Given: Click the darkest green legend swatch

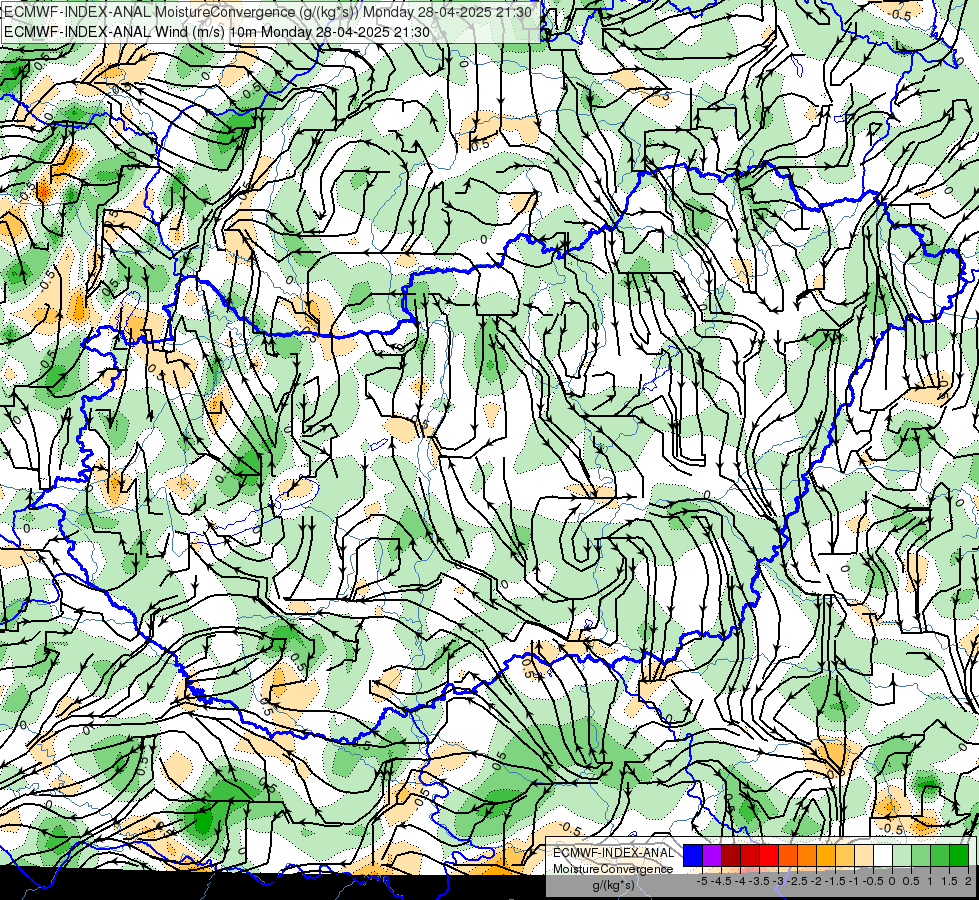Looking at the screenshot, I should (x=959, y=856).
